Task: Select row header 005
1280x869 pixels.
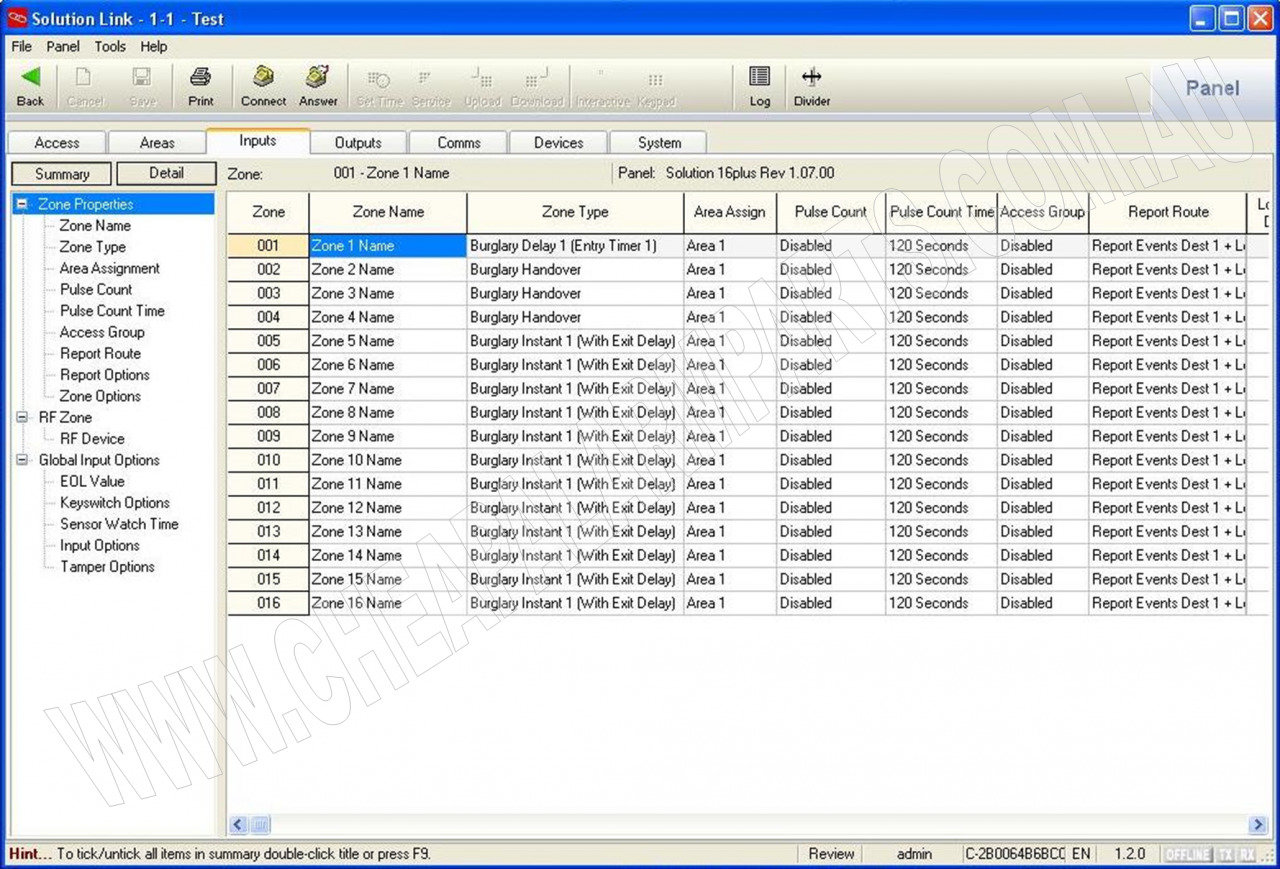Action: tap(268, 341)
